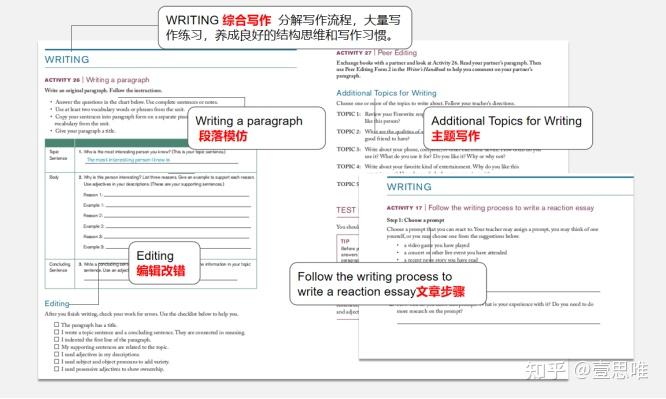Tick 'The paragraph has a title' checkbox
The width and height of the screenshot is (666, 399).
pyautogui.click(x=56, y=325)
